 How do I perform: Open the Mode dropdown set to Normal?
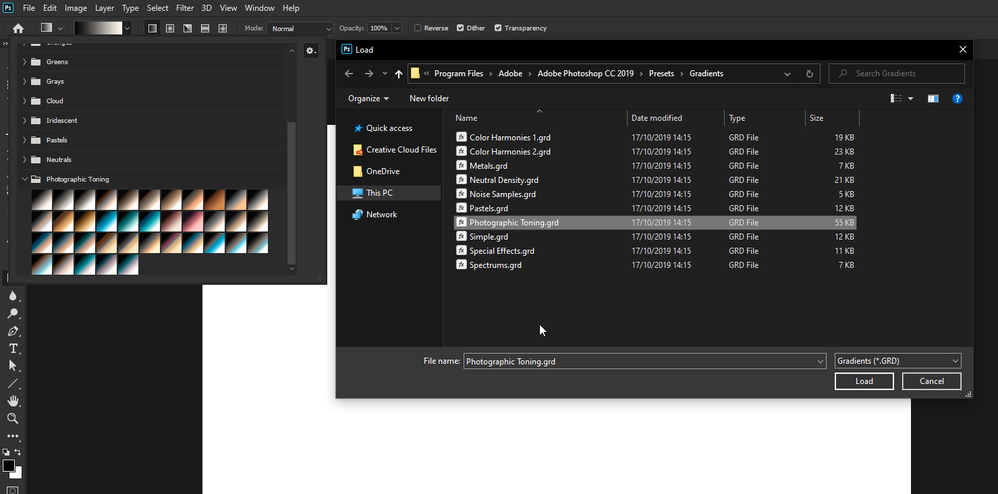300,28
